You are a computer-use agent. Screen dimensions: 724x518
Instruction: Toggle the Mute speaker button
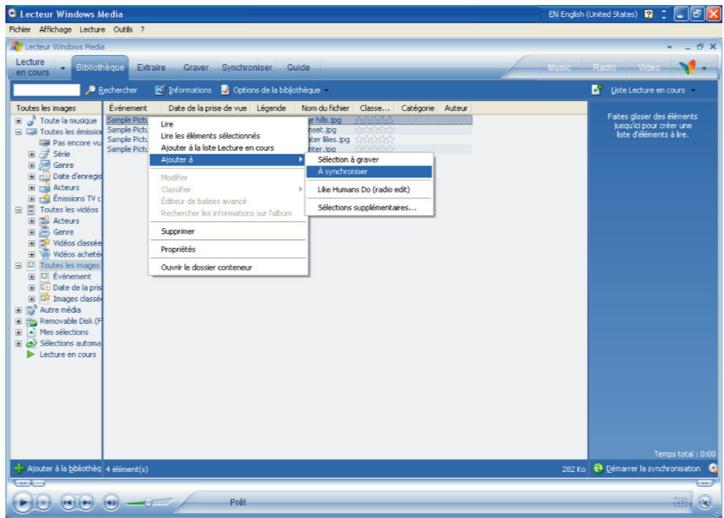coord(111,502)
